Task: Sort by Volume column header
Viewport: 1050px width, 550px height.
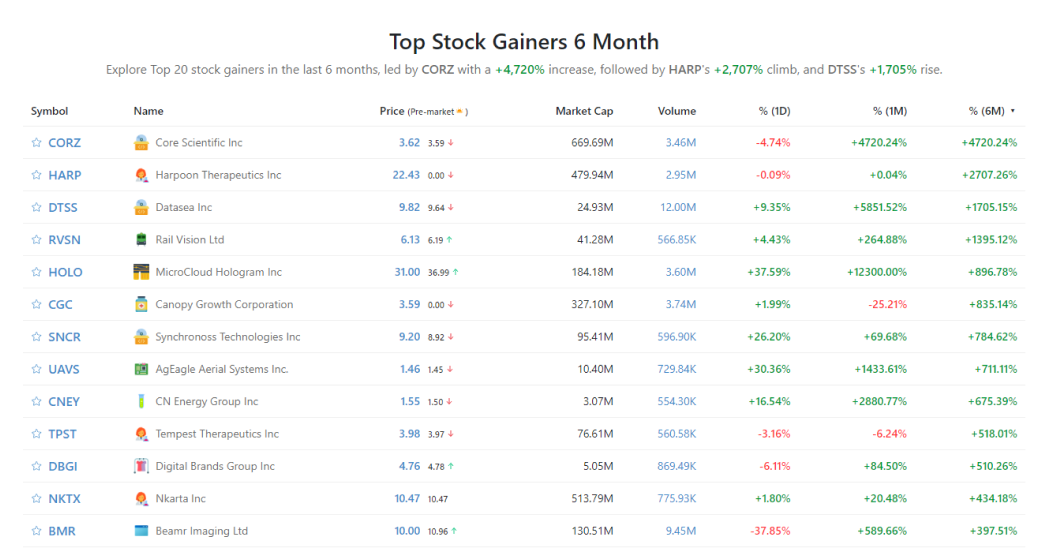Action: pos(676,111)
